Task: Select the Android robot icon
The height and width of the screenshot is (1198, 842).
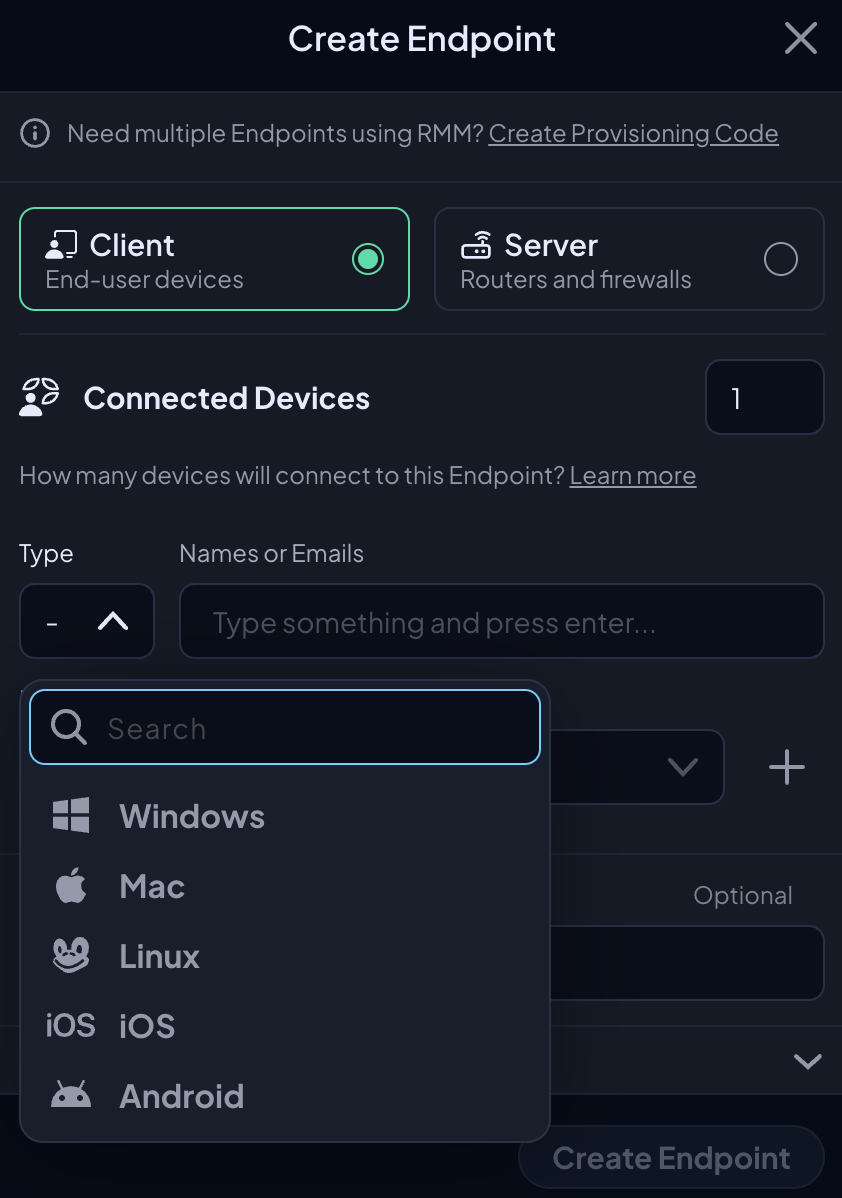Action: click(x=71, y=1095)
